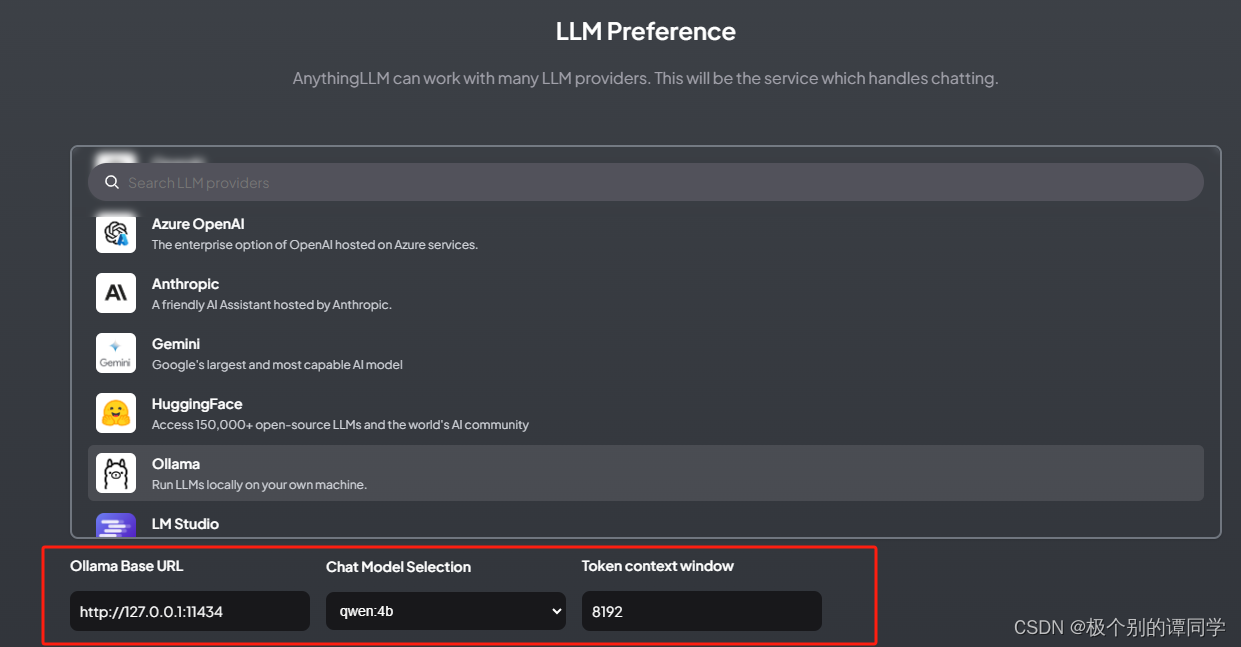This screenshot has height=647, width=1241.
Task: Click the Anthropic logo icon
Action: (x=116, y=293)
